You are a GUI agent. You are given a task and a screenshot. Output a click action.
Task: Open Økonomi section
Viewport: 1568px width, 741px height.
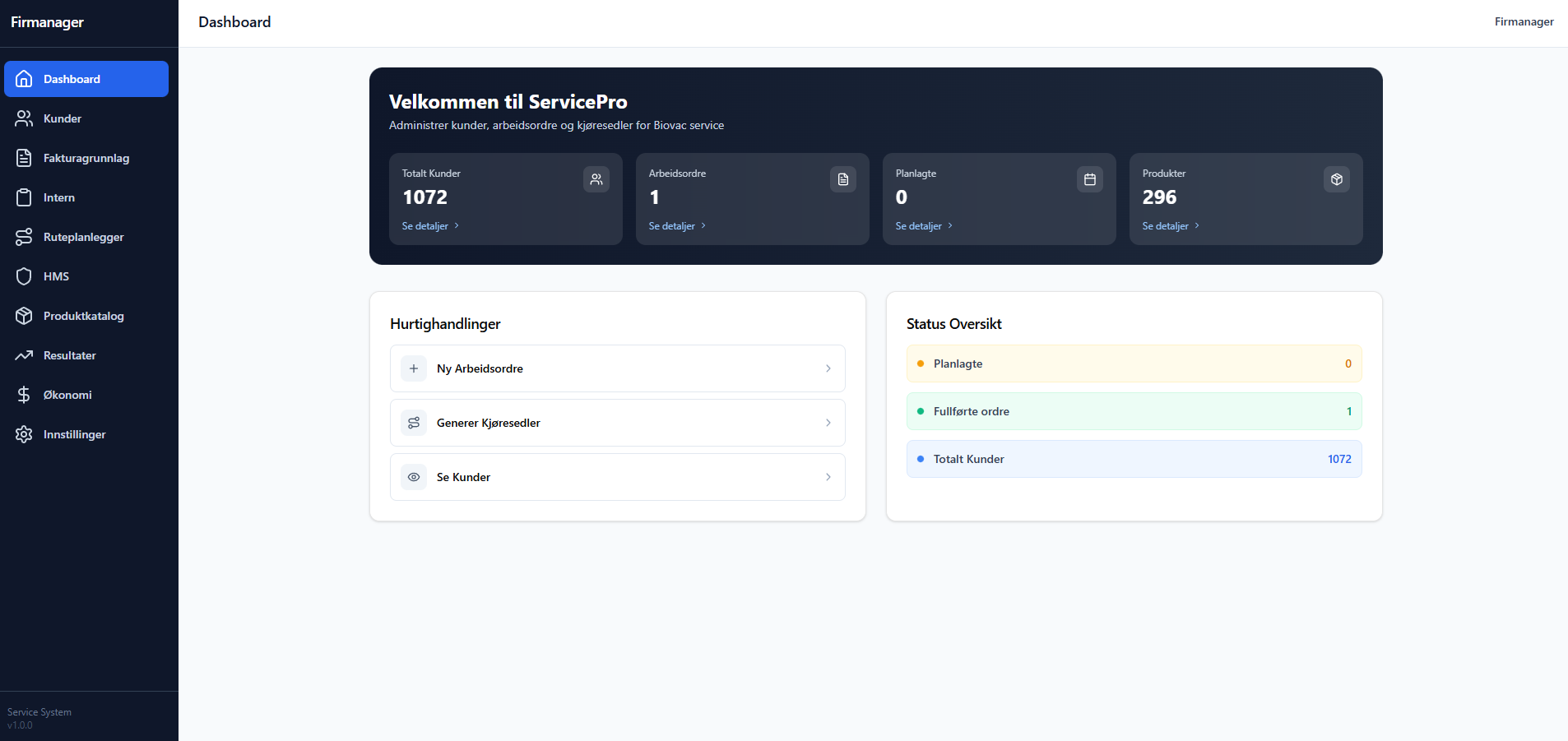pyautogui.click(x=86, y=395)
